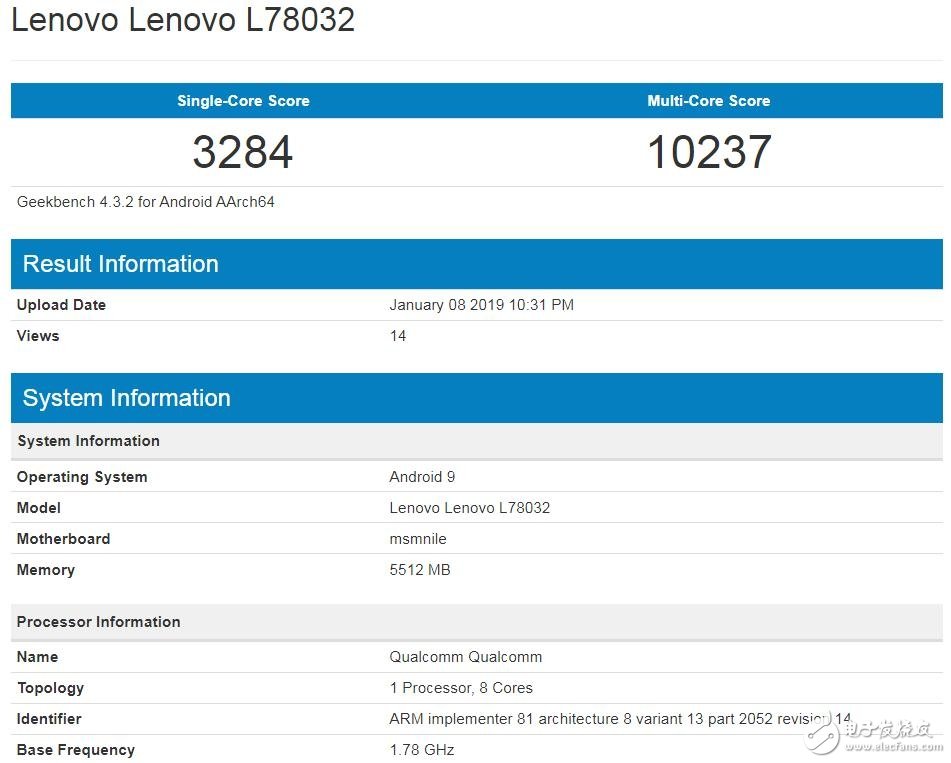
Task: Click the 1 Processor, 8 Cores topology value
Action: click(461, 688)
